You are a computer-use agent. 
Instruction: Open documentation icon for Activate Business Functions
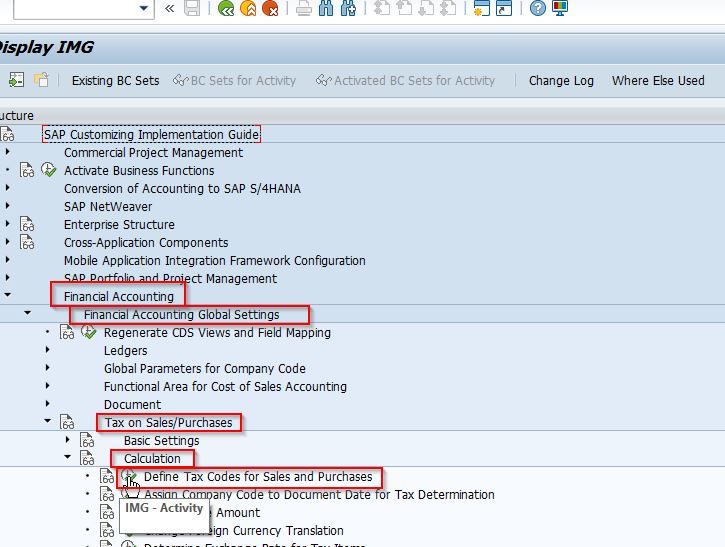click(x=27, y=170)
